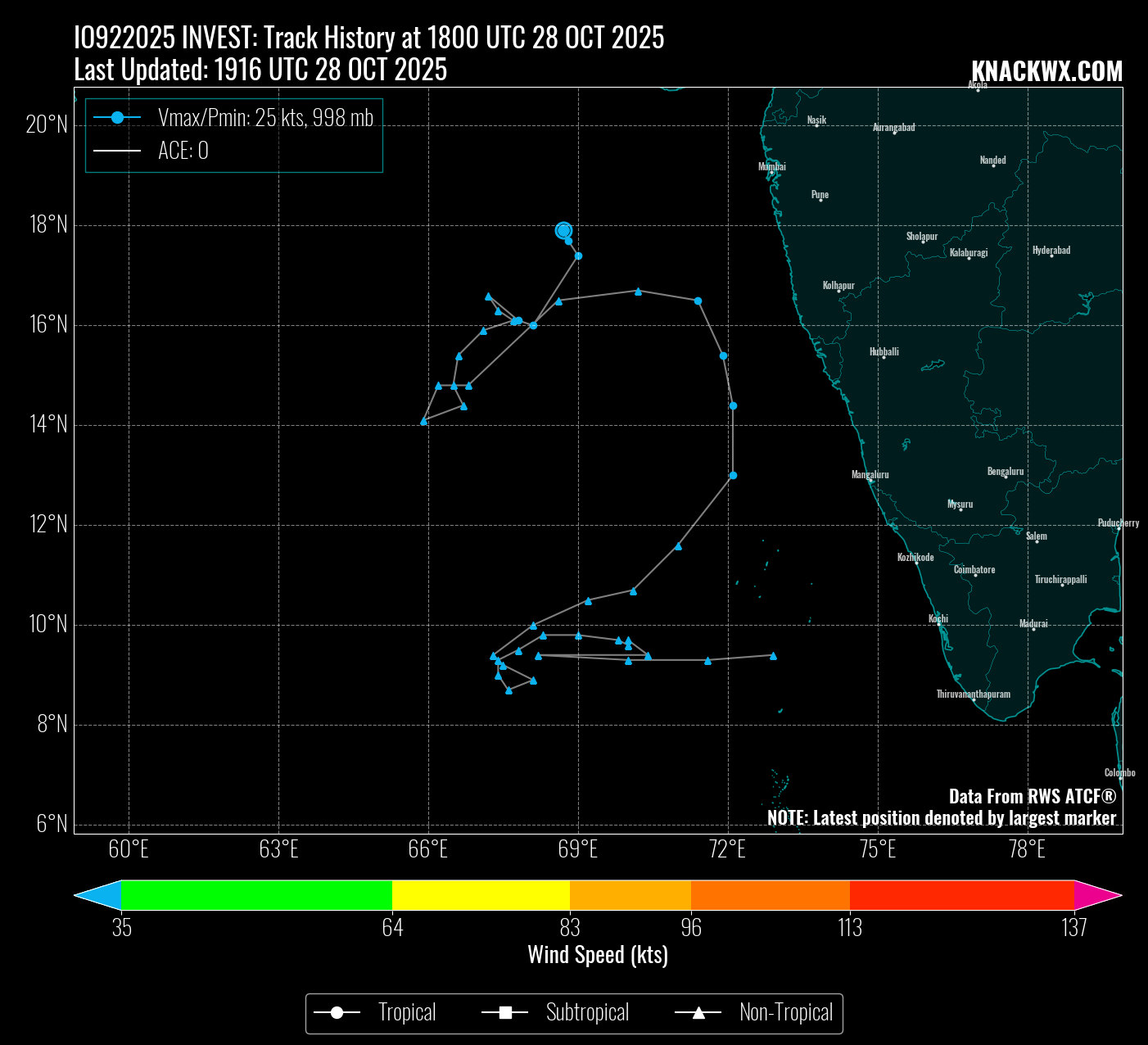Click the blue left arrow on the wind colorbar
The height and width of the screenshot is (1045, 1148).
98,895
